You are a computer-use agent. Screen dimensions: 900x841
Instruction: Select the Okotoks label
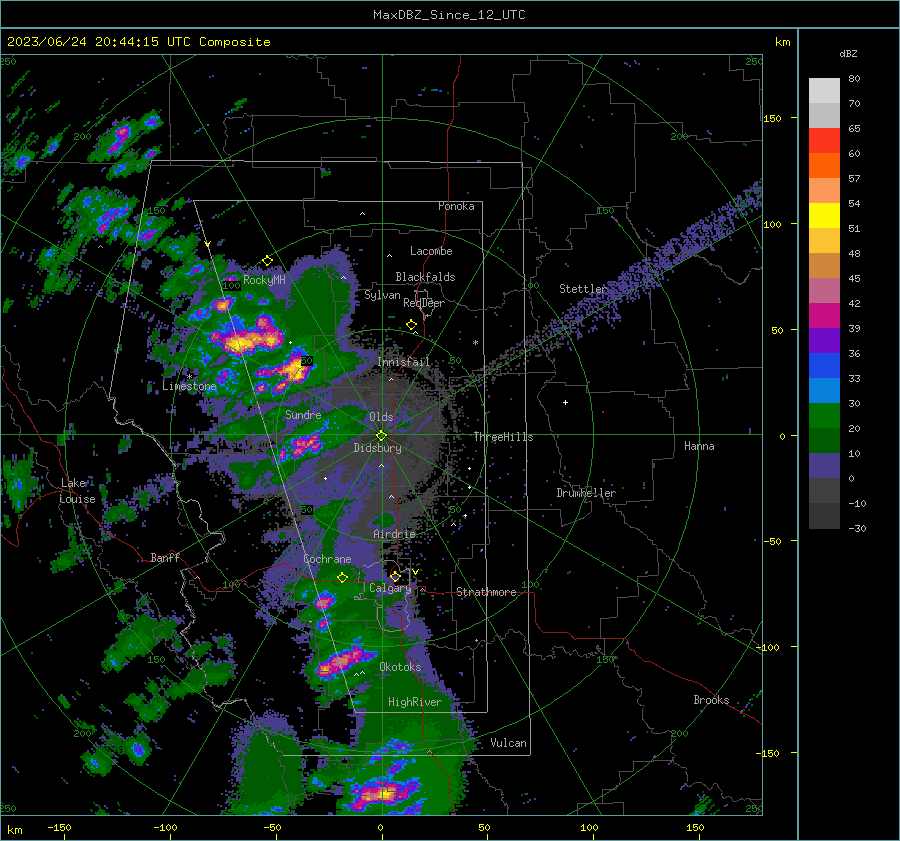[400, 667]
